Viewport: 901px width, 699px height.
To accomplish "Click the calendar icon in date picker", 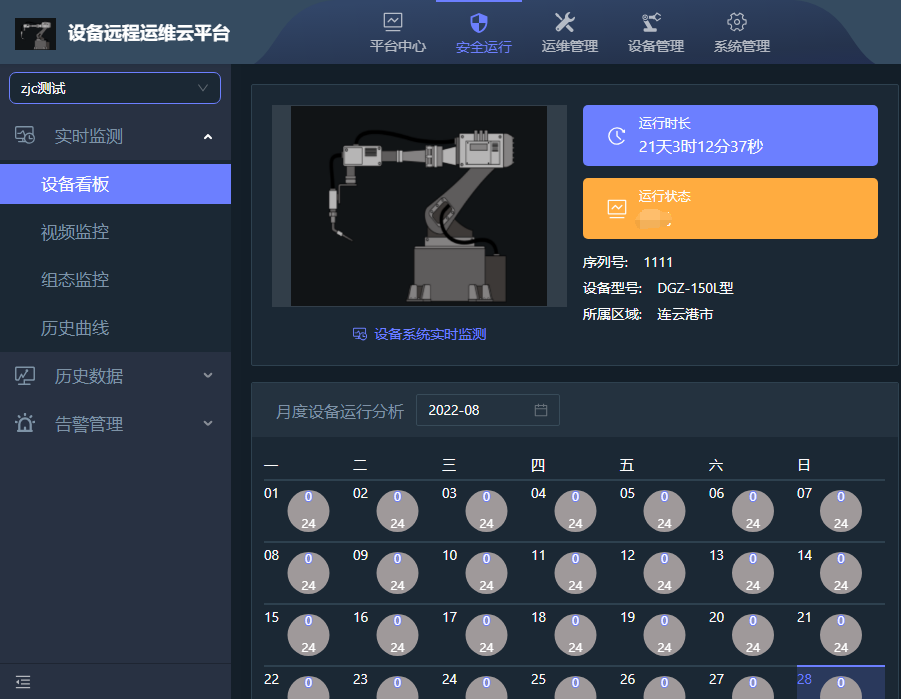I will coord(541,410).
